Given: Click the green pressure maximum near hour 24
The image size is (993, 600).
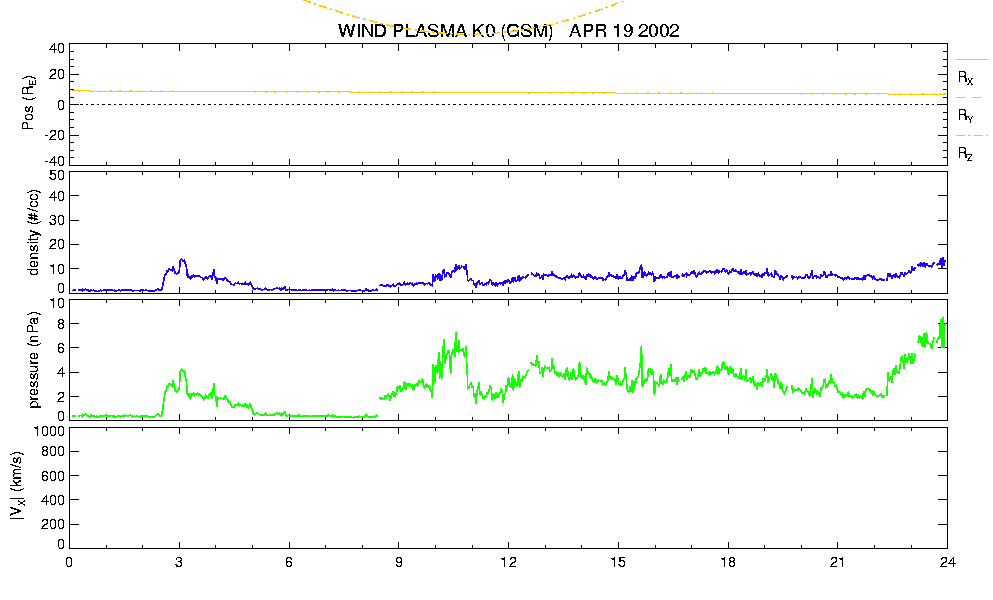Looking at the screenshot, I should click(943, 319).
